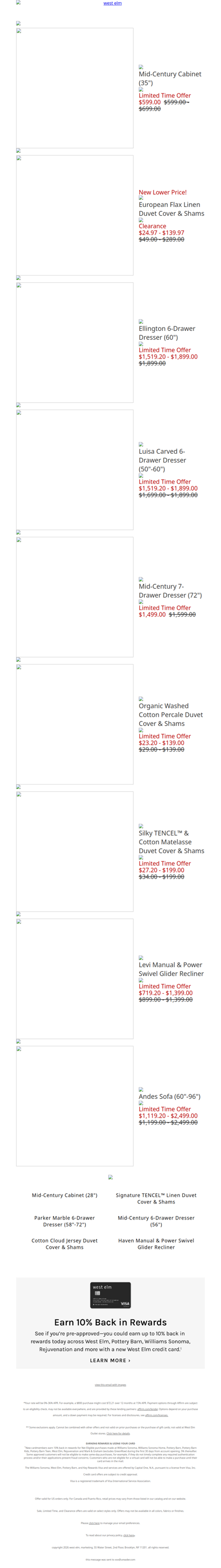221x1568 pixels.
Task: Open Organic Washed Cotton Percale Duvet title
Action: (x=171, y=715)
